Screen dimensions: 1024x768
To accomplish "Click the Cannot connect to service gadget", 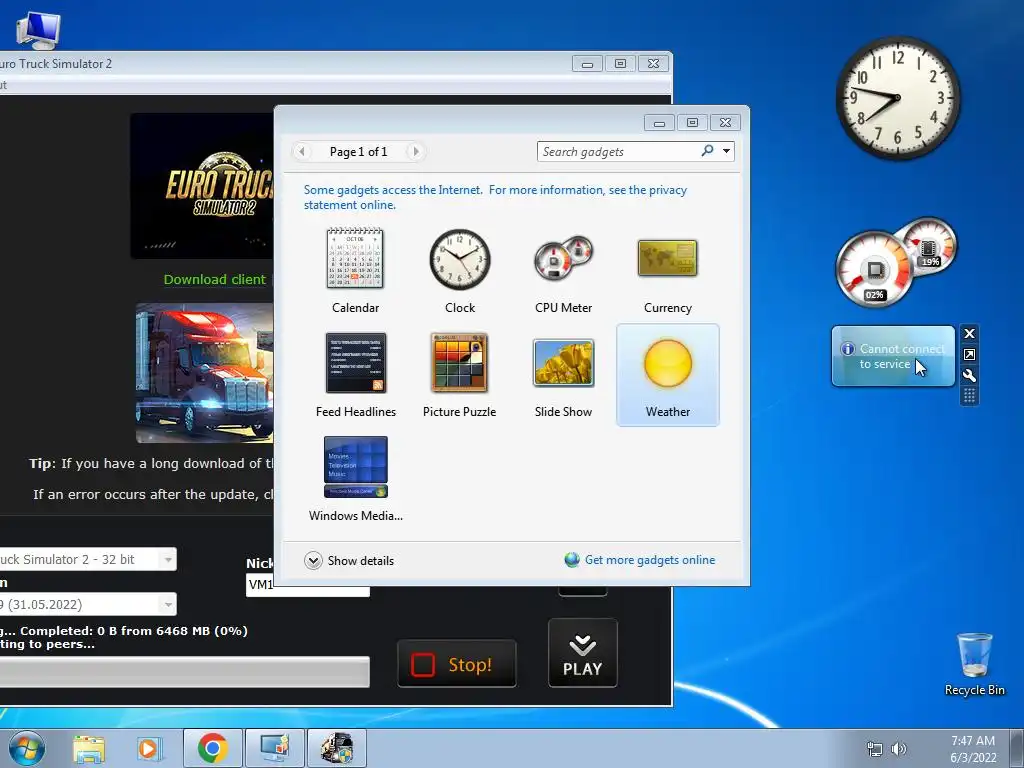I will click(893, 356).
